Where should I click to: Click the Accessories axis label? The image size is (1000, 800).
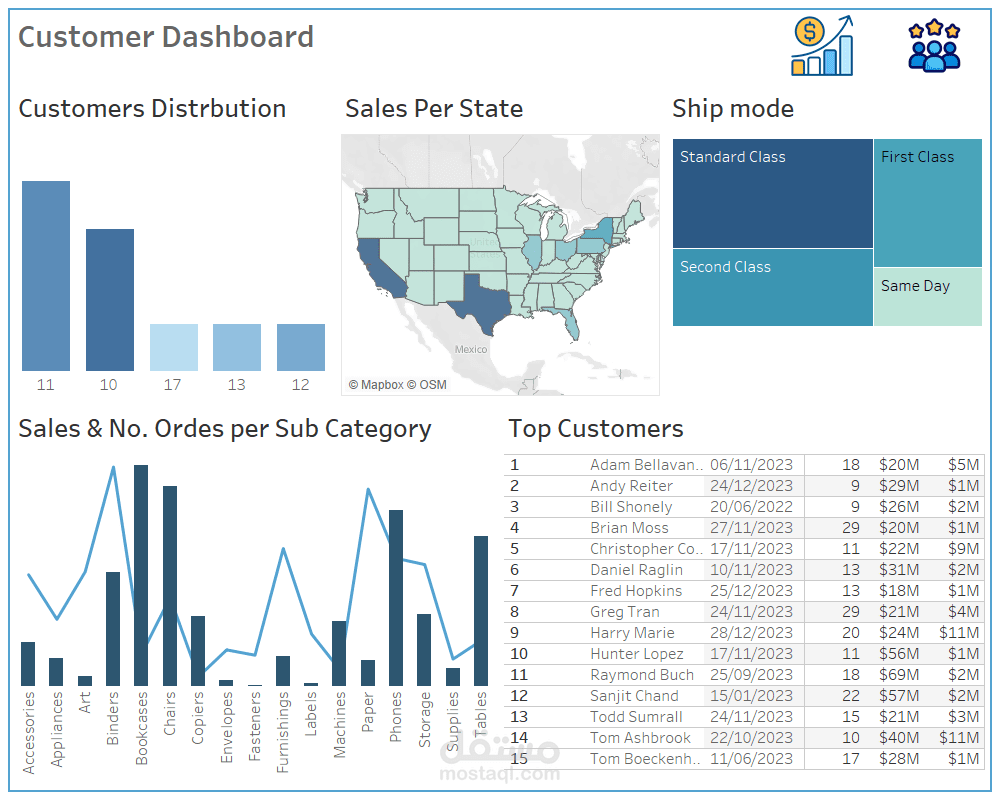coord(28,732)
